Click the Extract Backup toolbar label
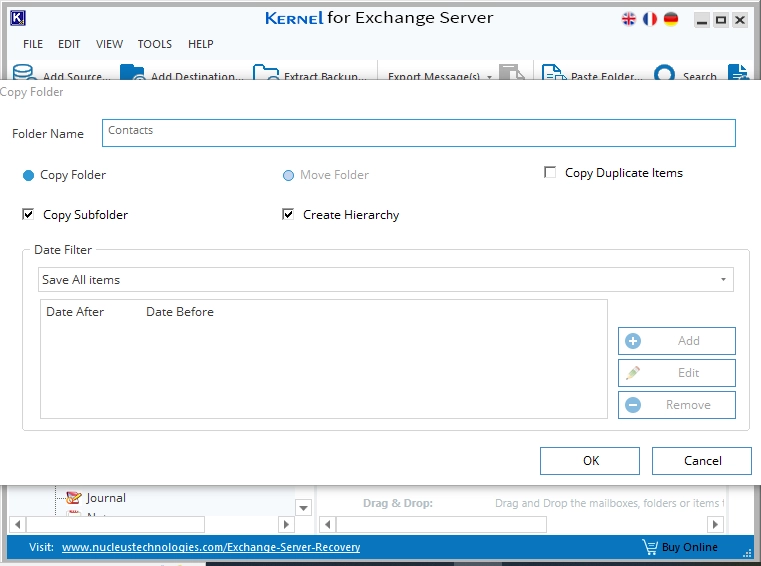Screen dimensions: 761x566 click(x=325, y=76)
